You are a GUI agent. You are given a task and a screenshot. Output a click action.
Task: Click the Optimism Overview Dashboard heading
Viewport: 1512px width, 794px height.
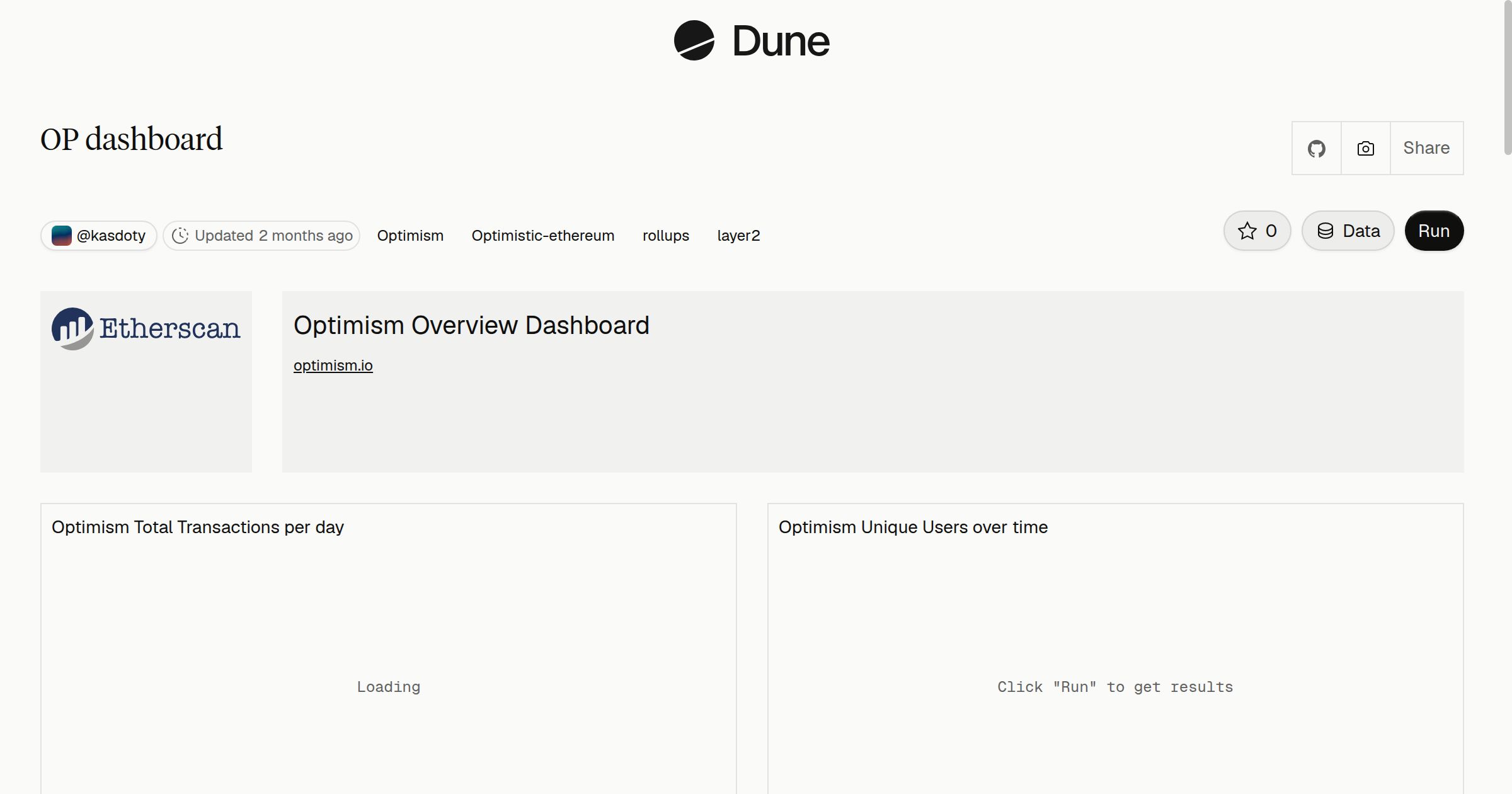click(x=471, y=325)
